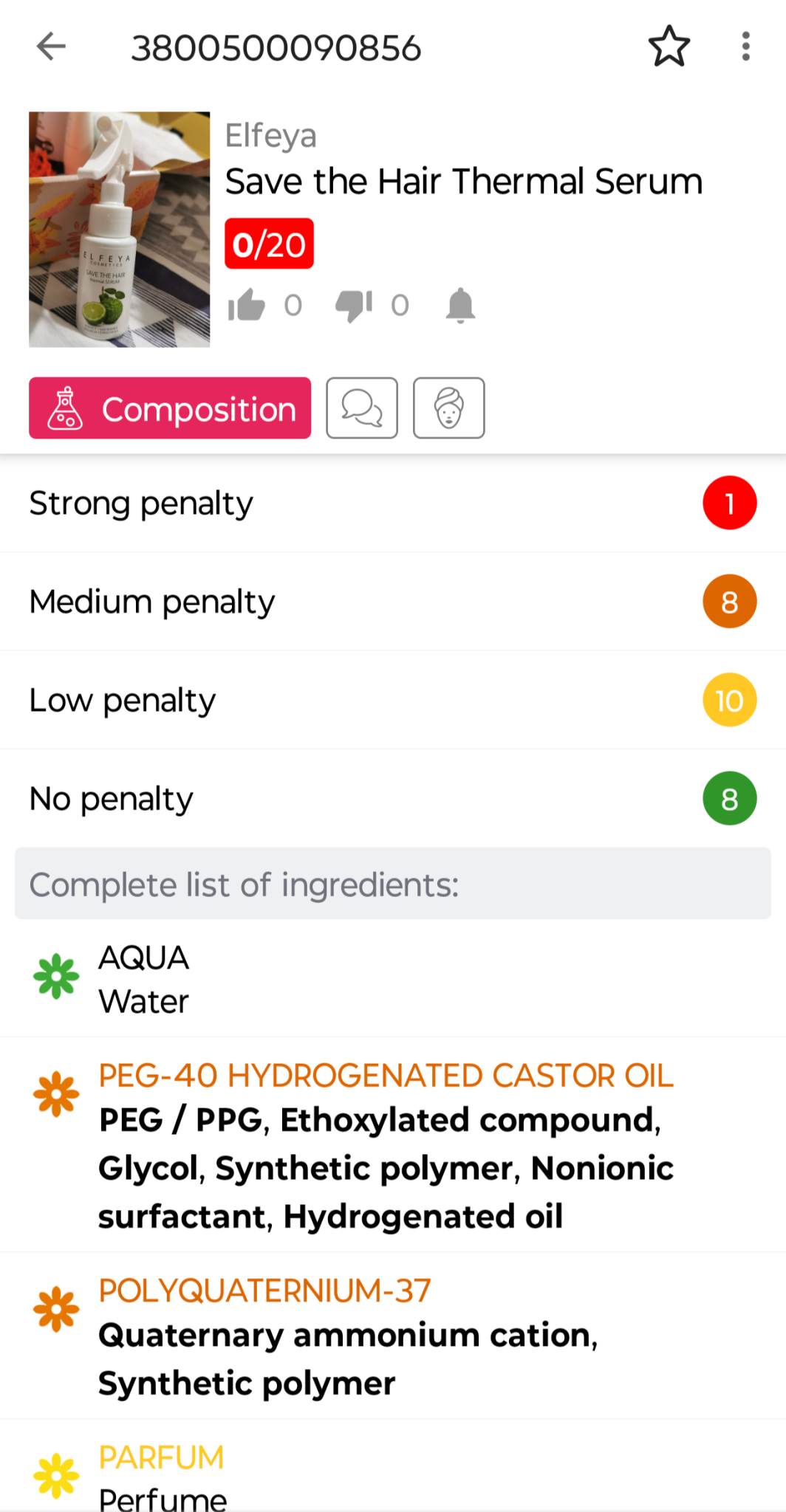786x1512 pixels.
Task: Open the product photo thumbnail
Action: pyautogui.click(x=119, y=230)
